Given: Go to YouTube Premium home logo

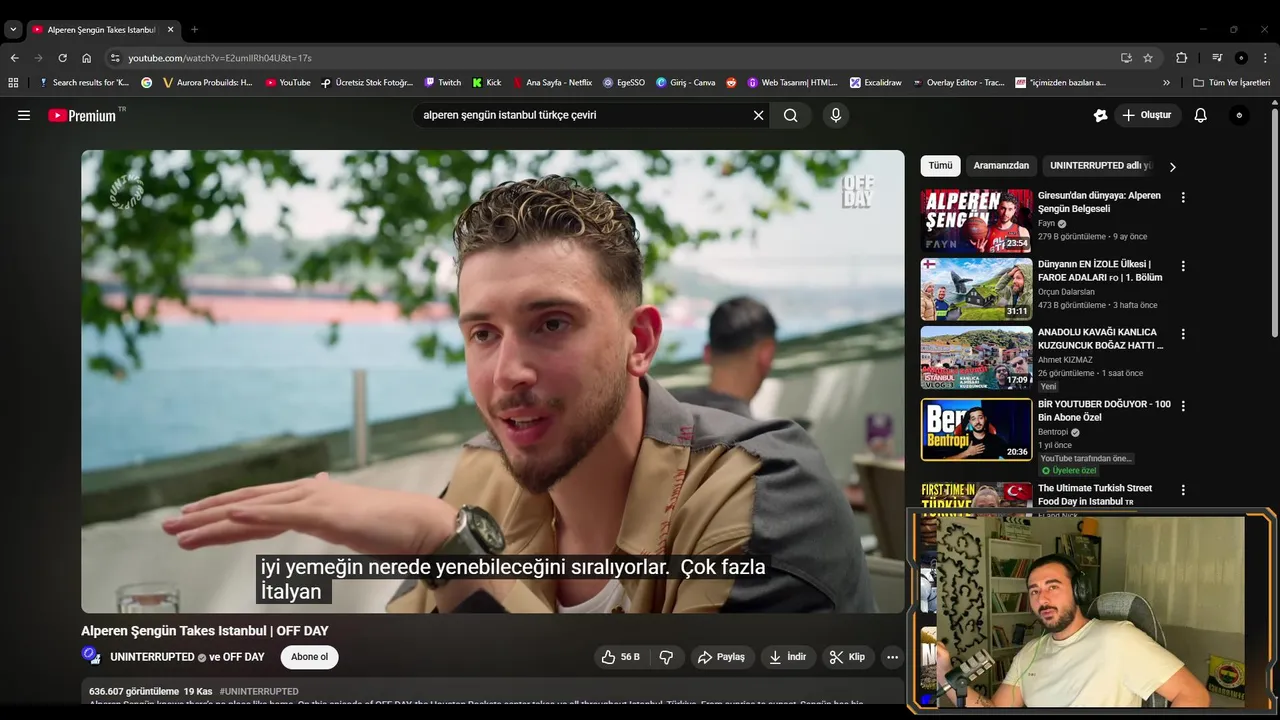Looking at the screenshot, I should click(x=82, y=115).
